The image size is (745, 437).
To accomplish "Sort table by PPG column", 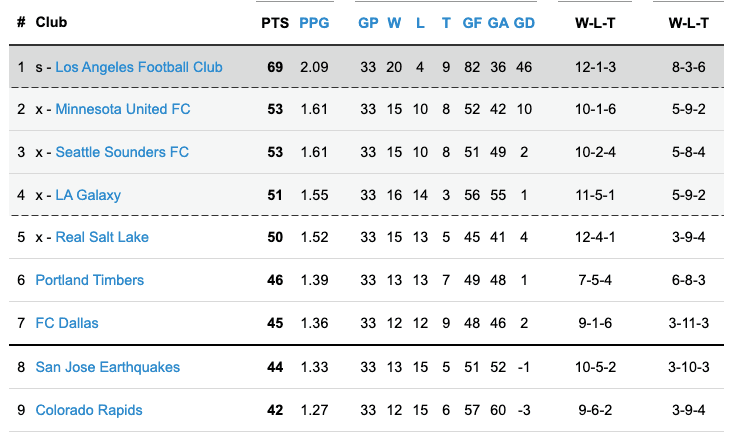I will (314, 22).
